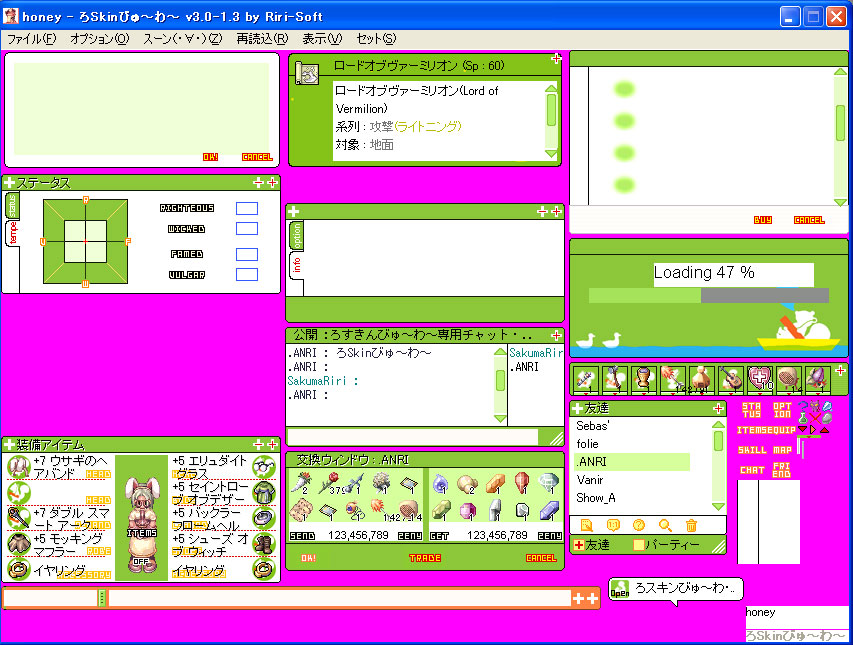Viewport: 853px width, 645px height.
Task: Click the skill scroll icon beside Lord of Vermilion
Action: [307, 73]
